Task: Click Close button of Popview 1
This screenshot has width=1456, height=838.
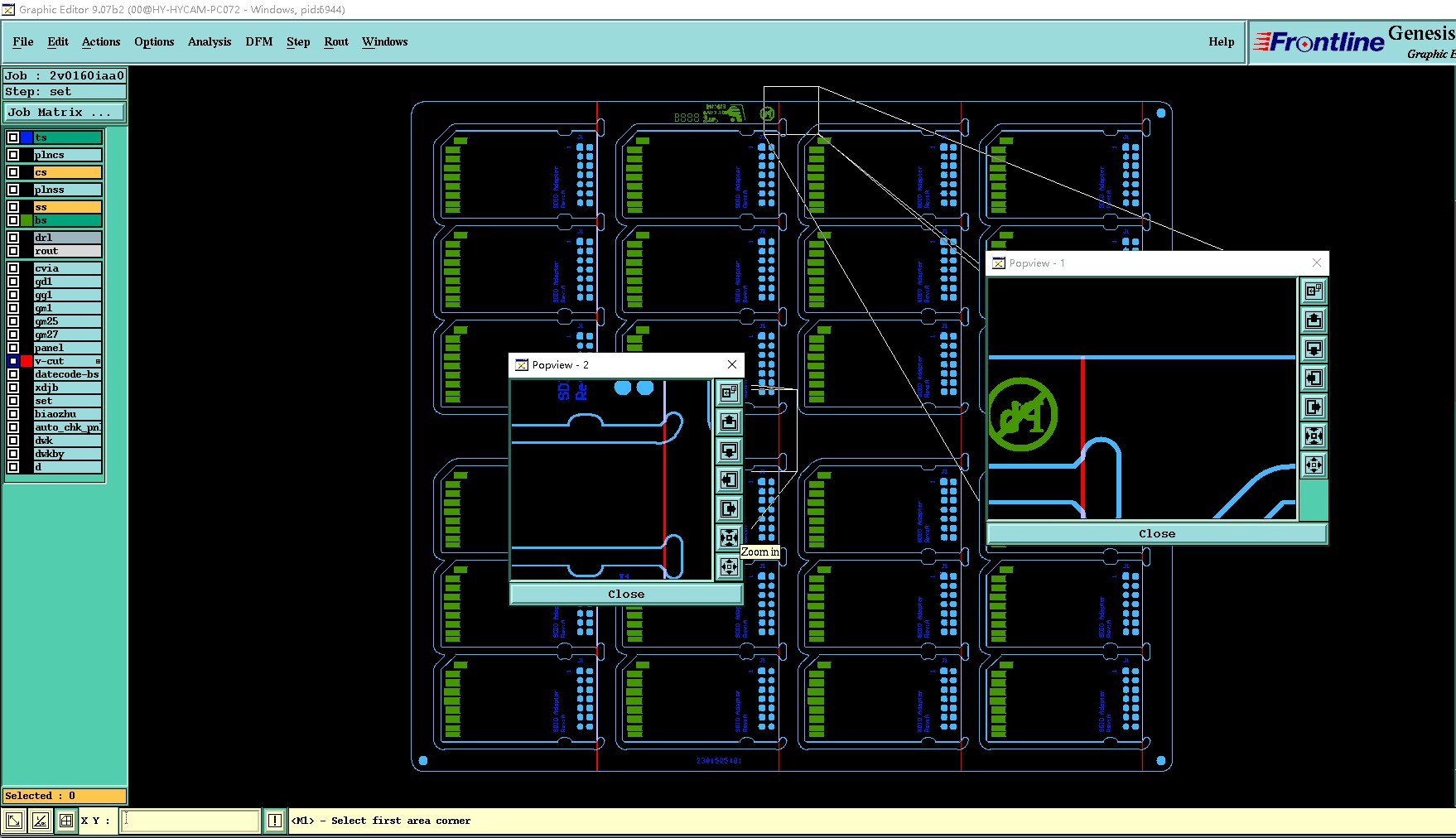Action: pos(1157,533)
